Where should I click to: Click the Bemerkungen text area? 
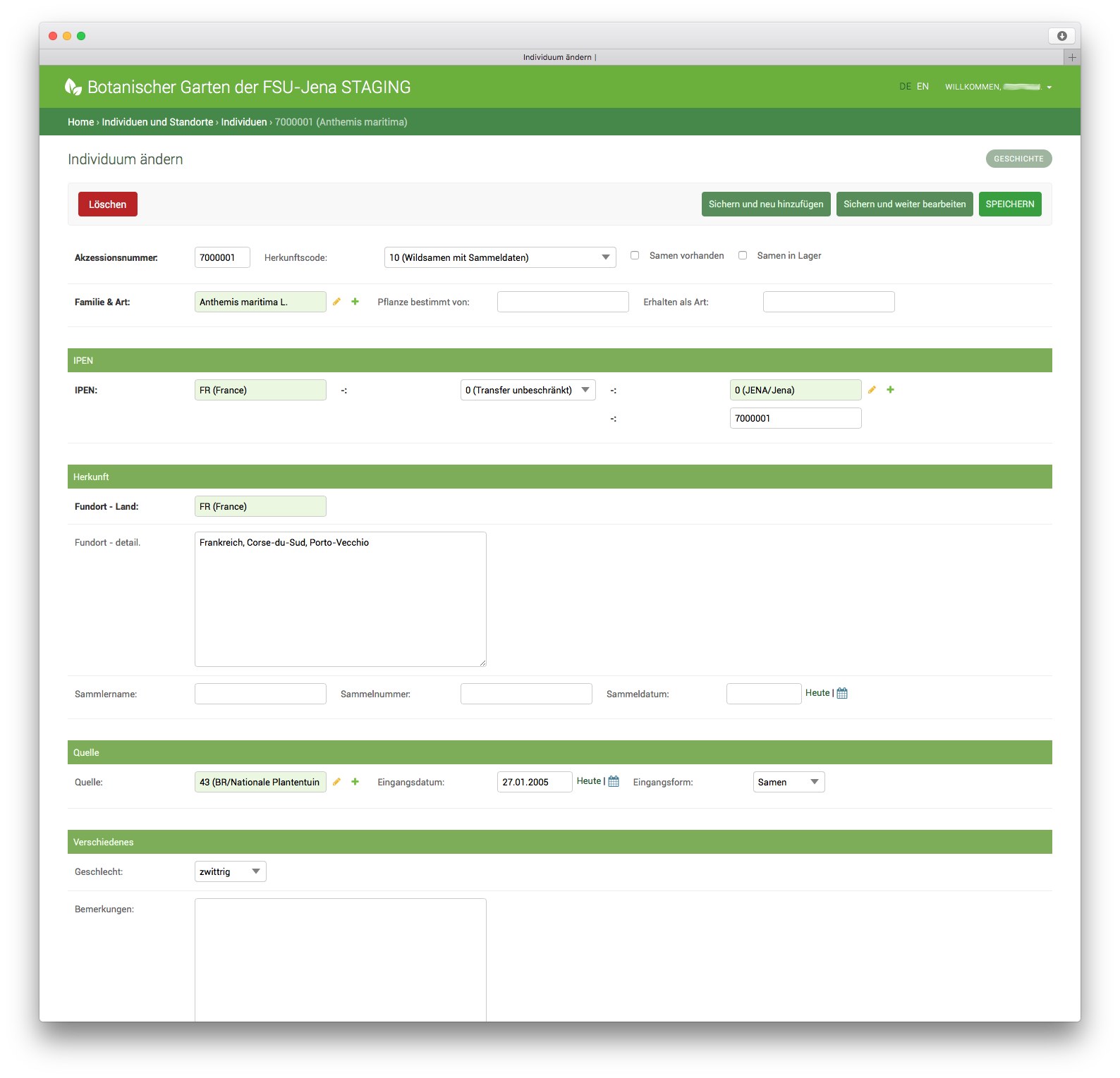coord(341,960)
